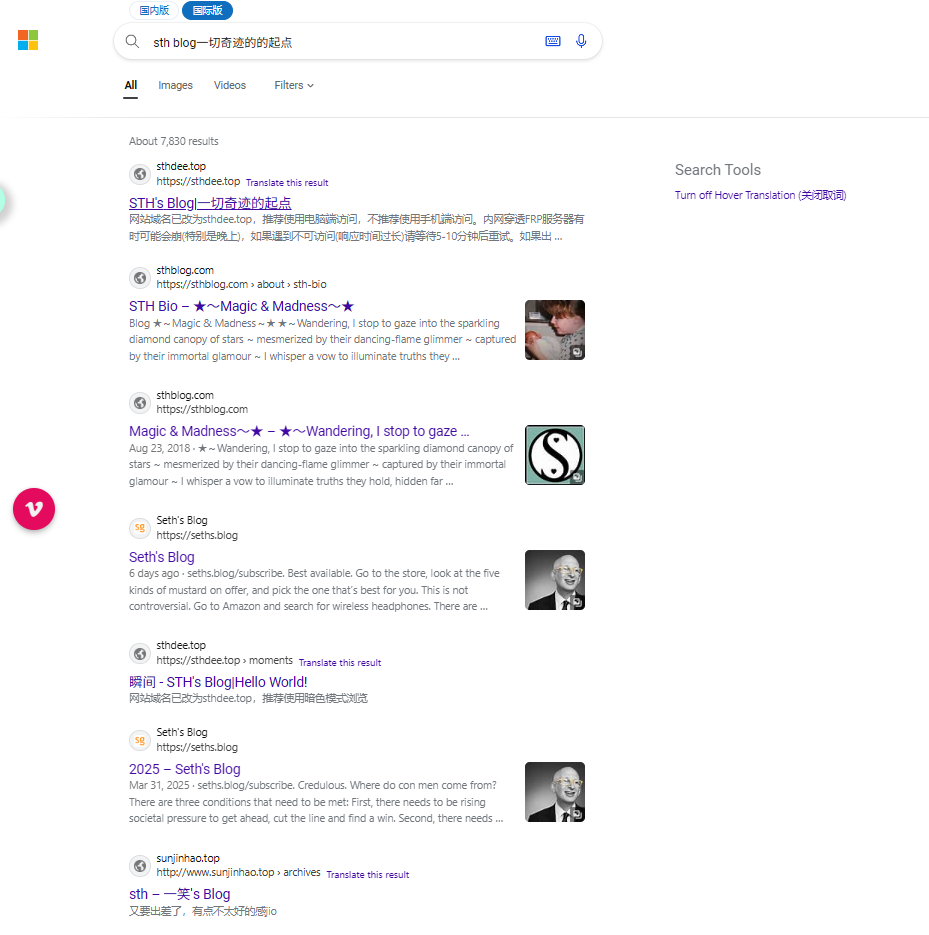929x935 pixels.
Task: Open Magic & Madness Wandering result link
Action: (x=299, y=431)
